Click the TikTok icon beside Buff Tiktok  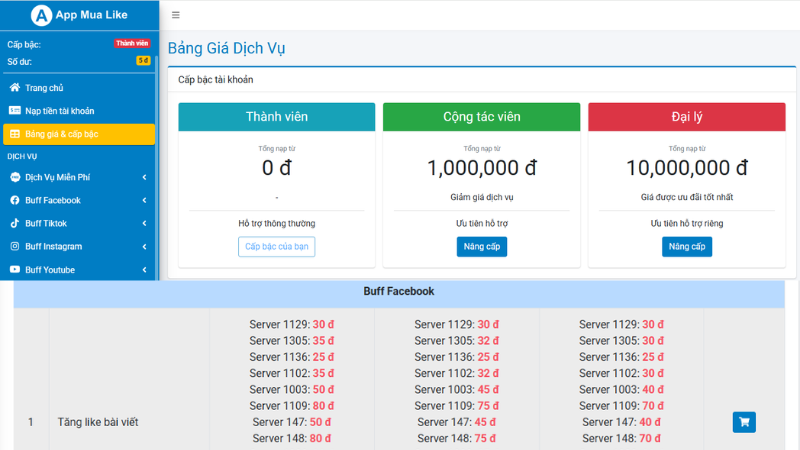(x=15, y=223)
